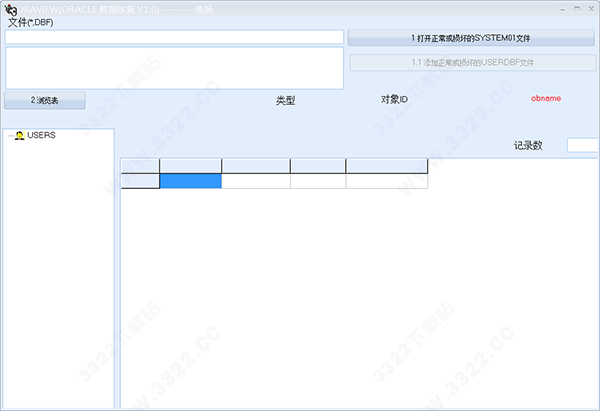
Task: Click the open SYSTEM01 file button
Action: [471, 38]
